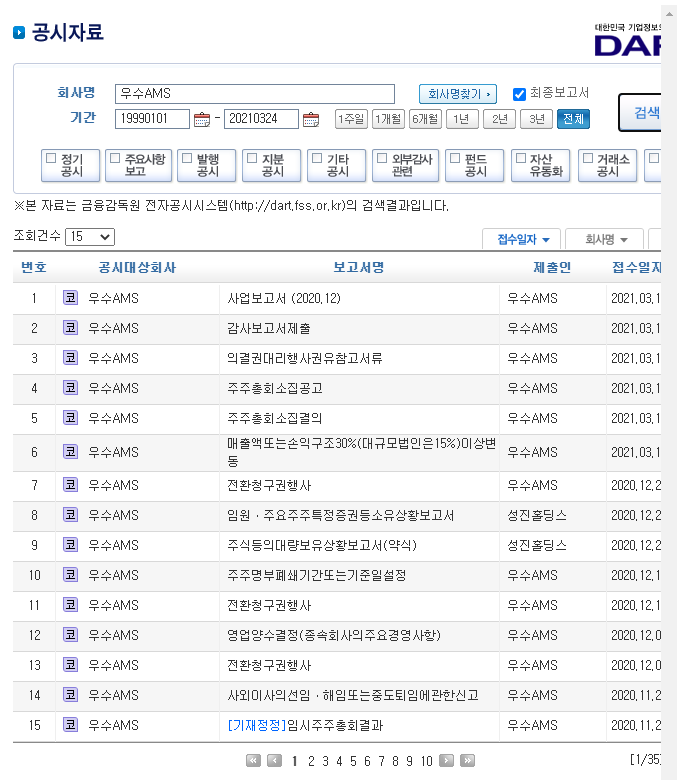Open report 주주총회소집공고
Viewport: 677px width, 780px height.
click(x=275, y=388)
